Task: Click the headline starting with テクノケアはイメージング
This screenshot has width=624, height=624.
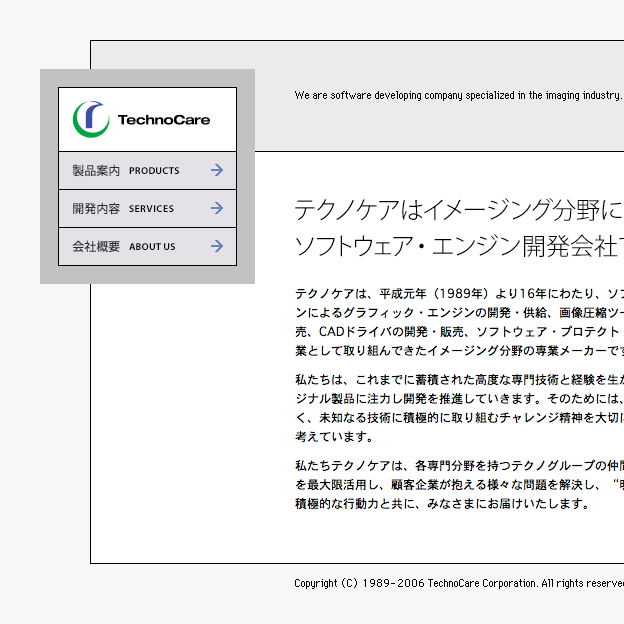Action: click(458, 211)
